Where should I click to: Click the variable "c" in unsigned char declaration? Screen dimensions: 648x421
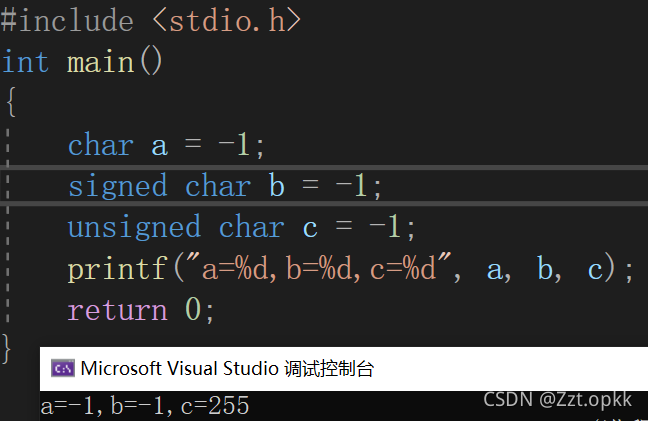point(310,229)
